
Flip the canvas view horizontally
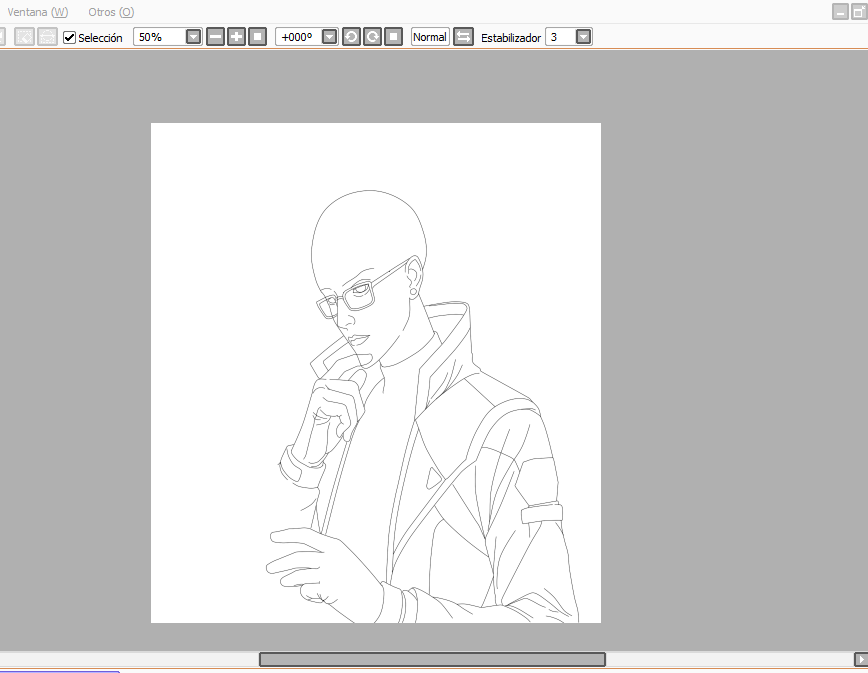click(463, 37)
